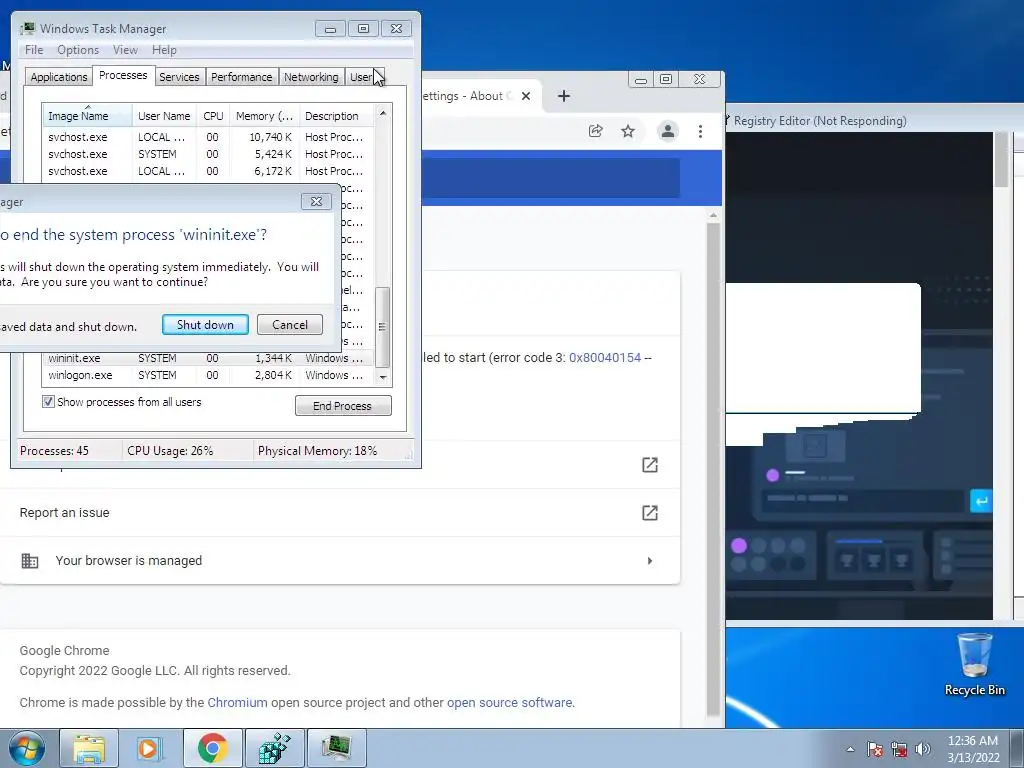Sort processes by User Name column
The width and height of the screenshot is (1024, 768).
(164, 116)
